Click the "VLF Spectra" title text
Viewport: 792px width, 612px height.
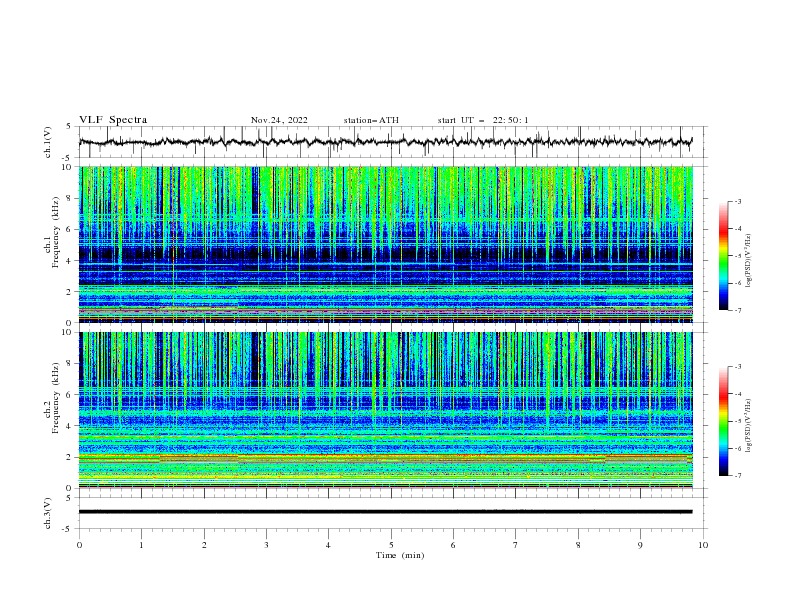coord(113,120)
